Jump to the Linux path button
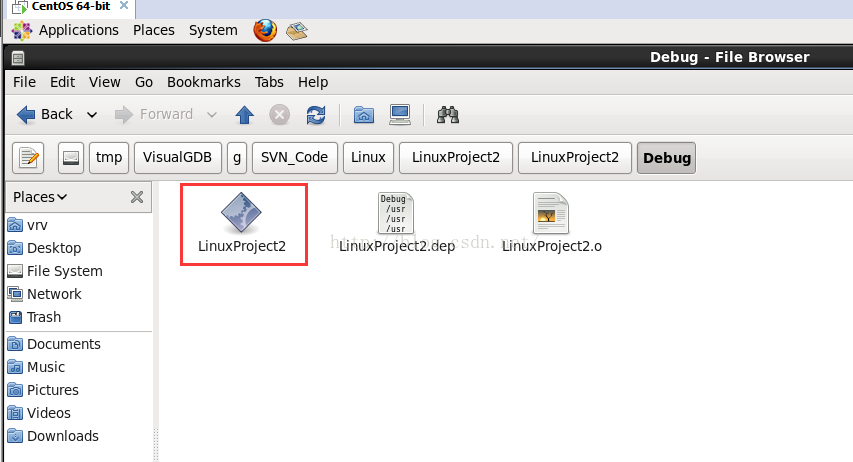853x462 pixels. pyautogui.click(x=368, y=158)
